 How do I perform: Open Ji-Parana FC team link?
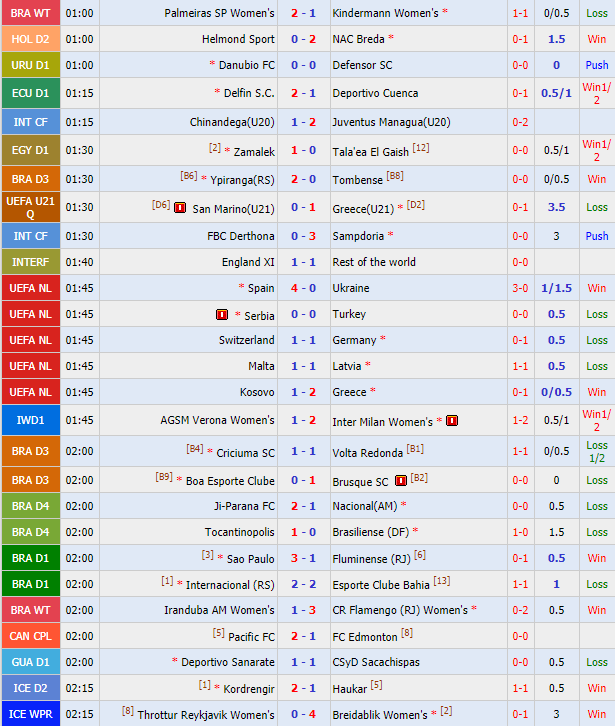[x=244, y=506]
